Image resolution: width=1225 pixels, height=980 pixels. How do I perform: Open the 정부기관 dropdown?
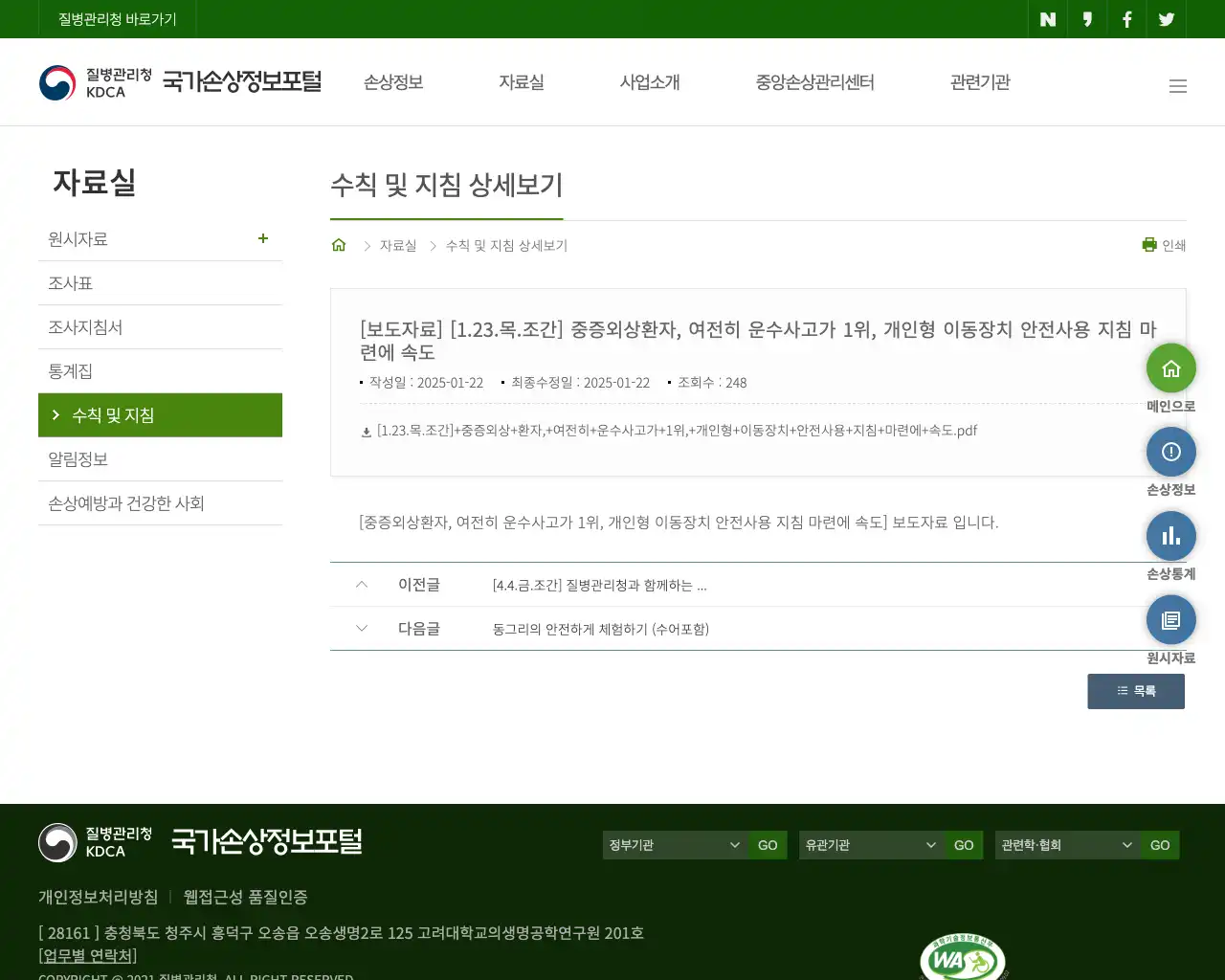click(x=676, y=845)
